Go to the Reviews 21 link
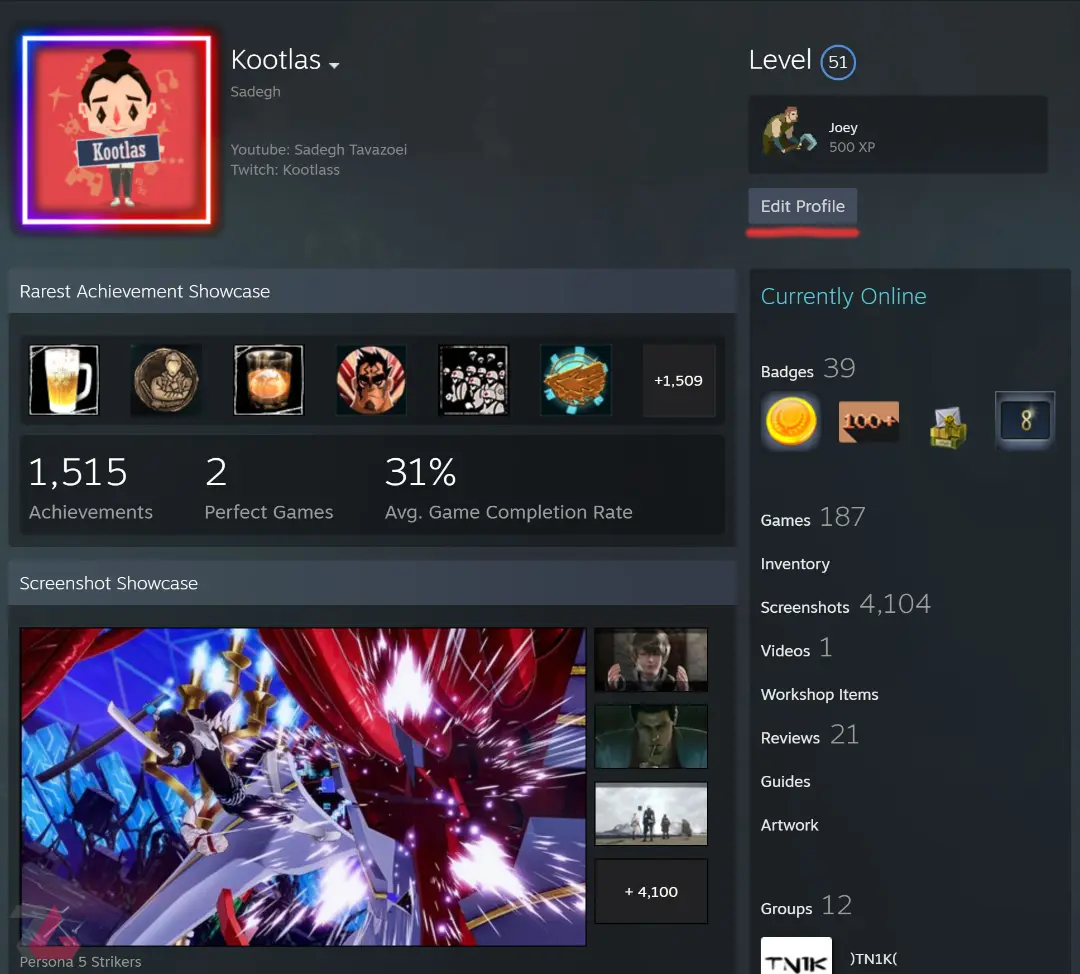This screenshot has height=974, width=1080. pos(809,736)
